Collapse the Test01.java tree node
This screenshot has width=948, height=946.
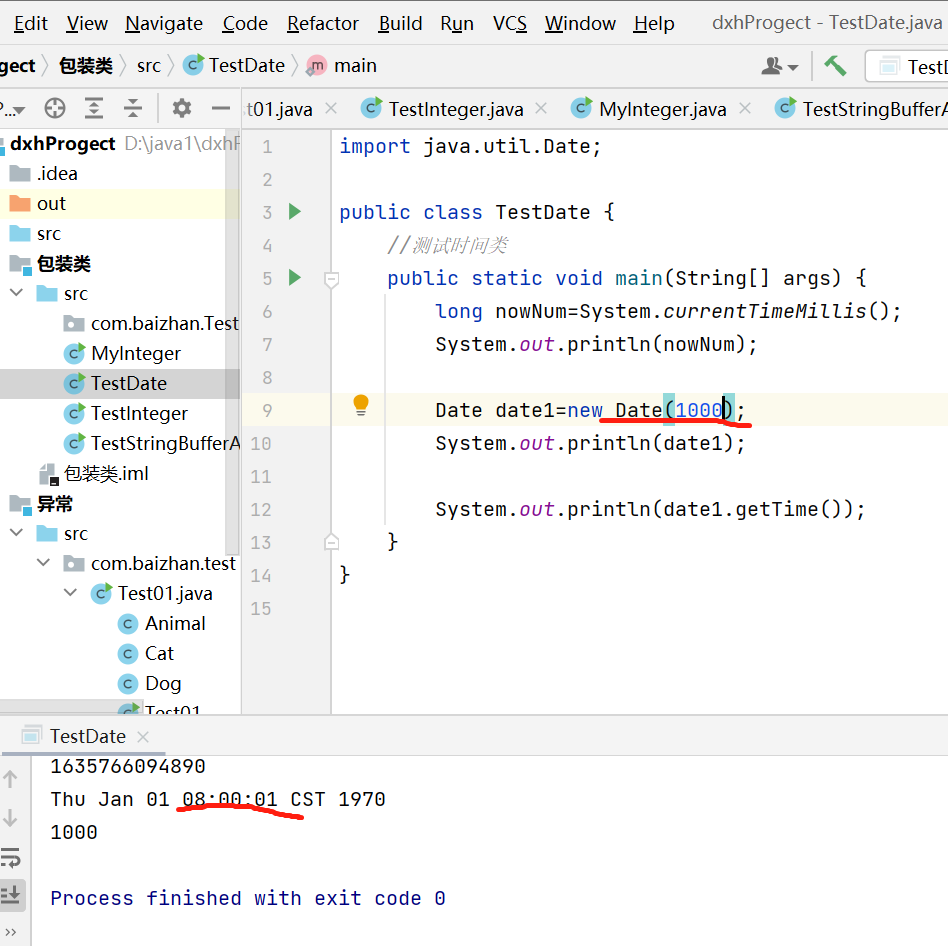point(70,593)
